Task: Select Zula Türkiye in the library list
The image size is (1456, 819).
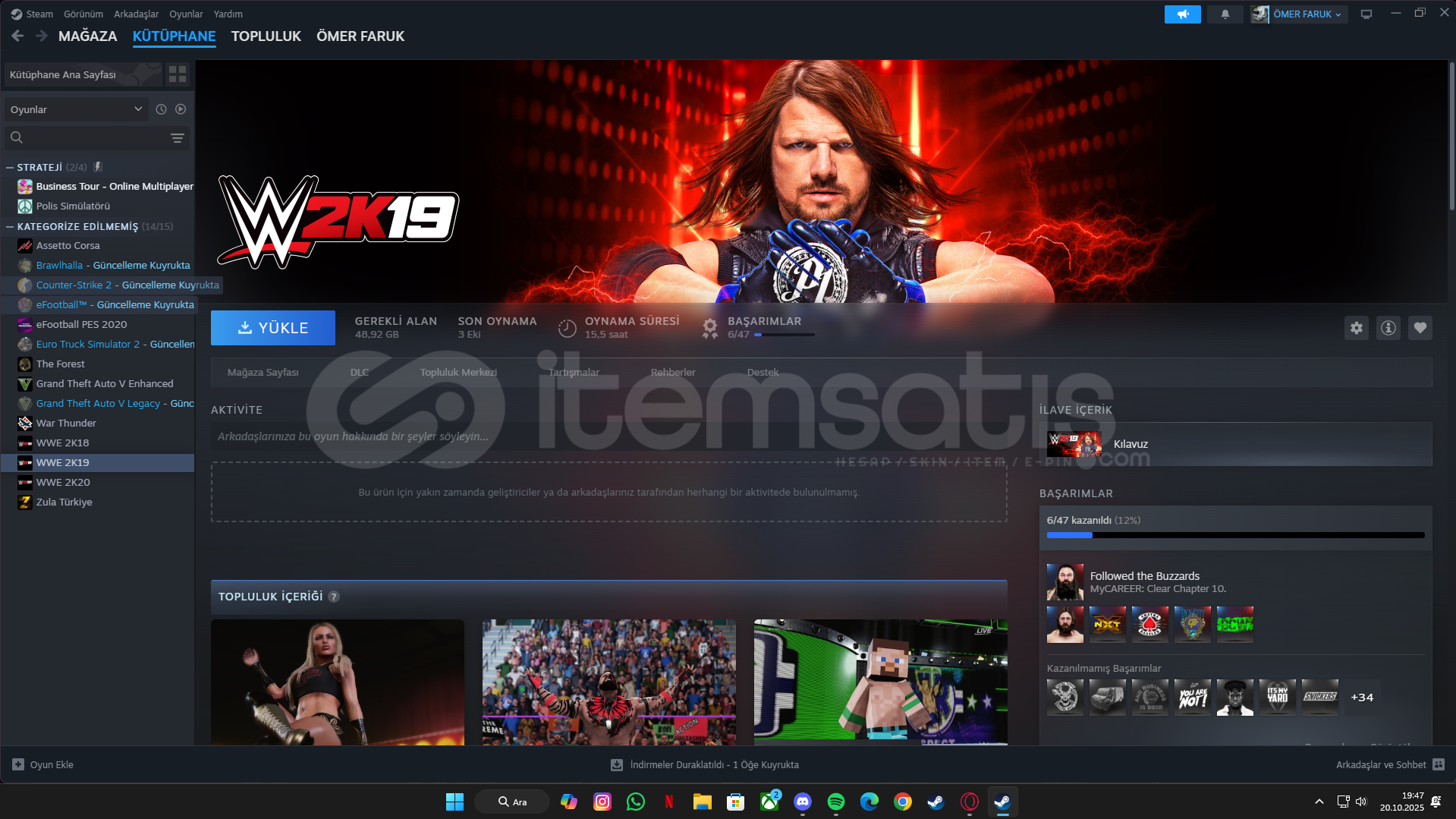Action: [97, 502]
